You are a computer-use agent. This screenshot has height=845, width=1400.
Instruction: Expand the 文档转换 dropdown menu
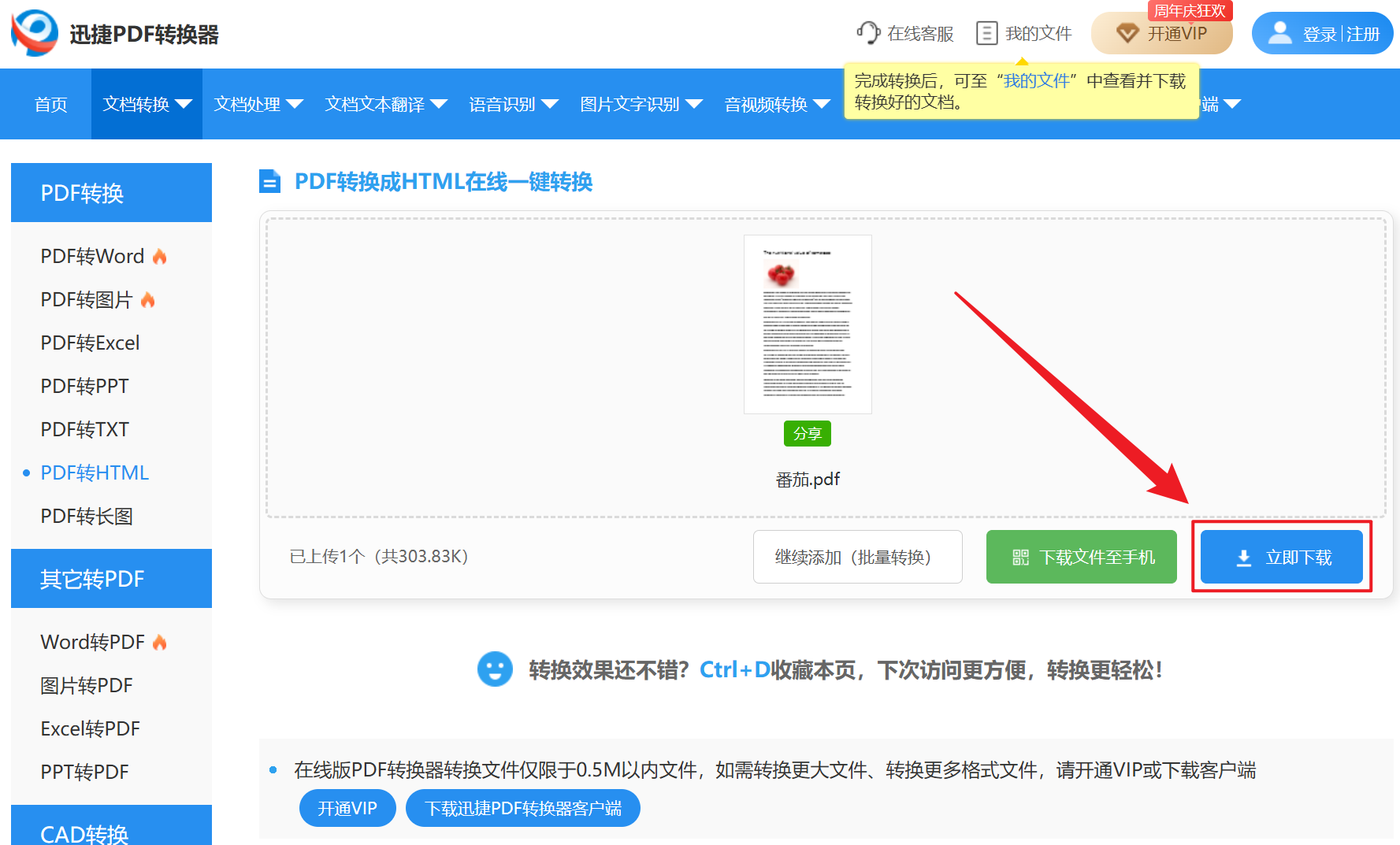click(147, 104)
